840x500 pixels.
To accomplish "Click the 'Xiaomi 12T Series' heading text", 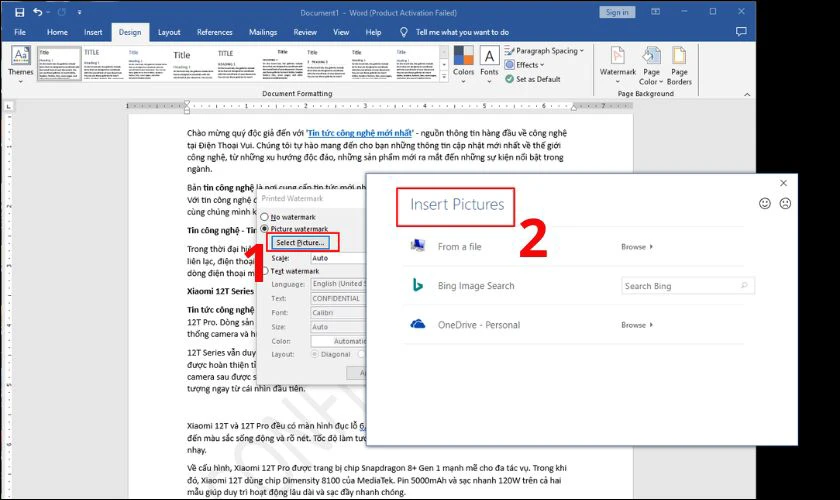I will point(221,291).
